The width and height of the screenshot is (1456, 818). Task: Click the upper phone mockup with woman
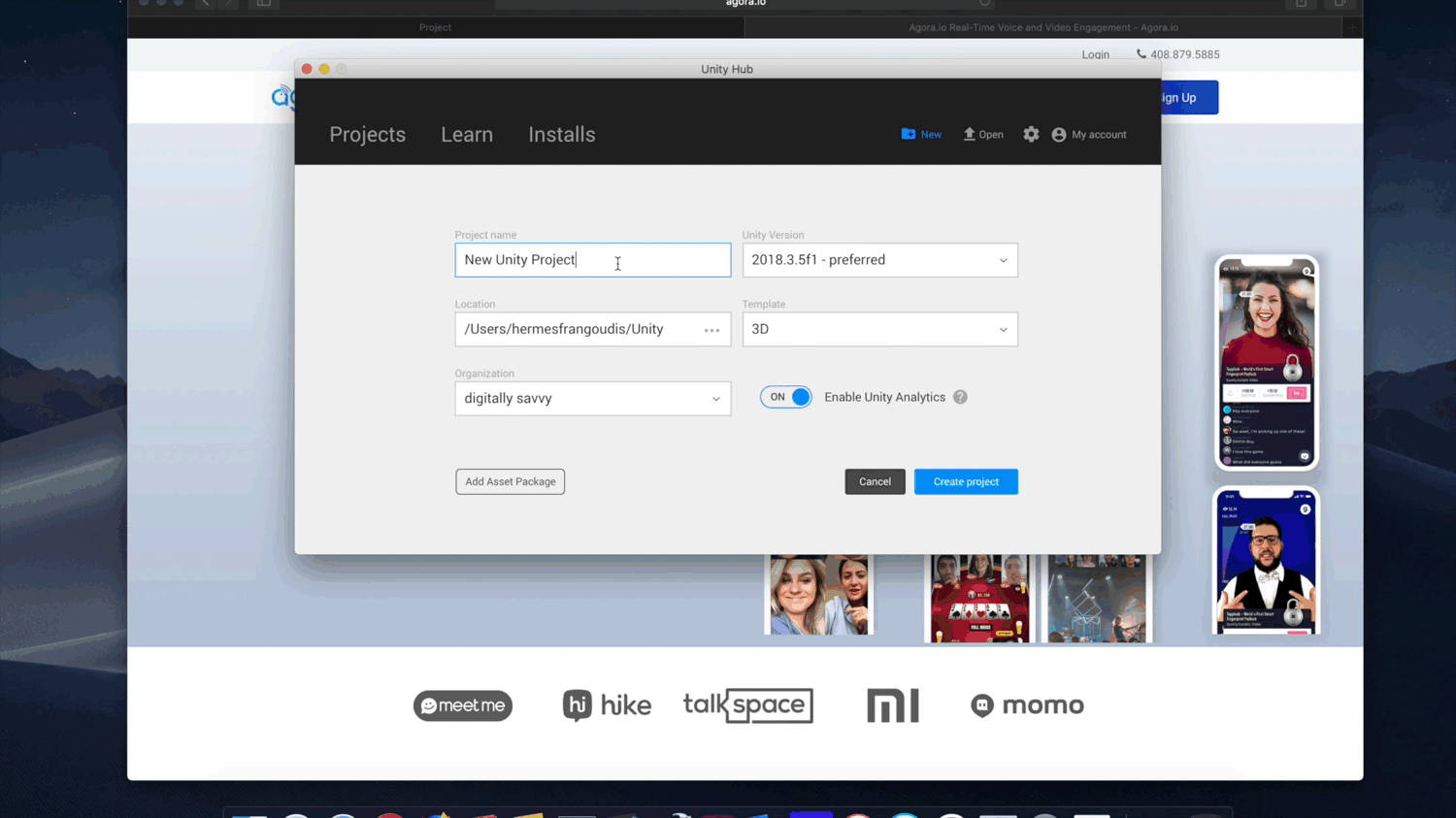(x=1267, y=363)
